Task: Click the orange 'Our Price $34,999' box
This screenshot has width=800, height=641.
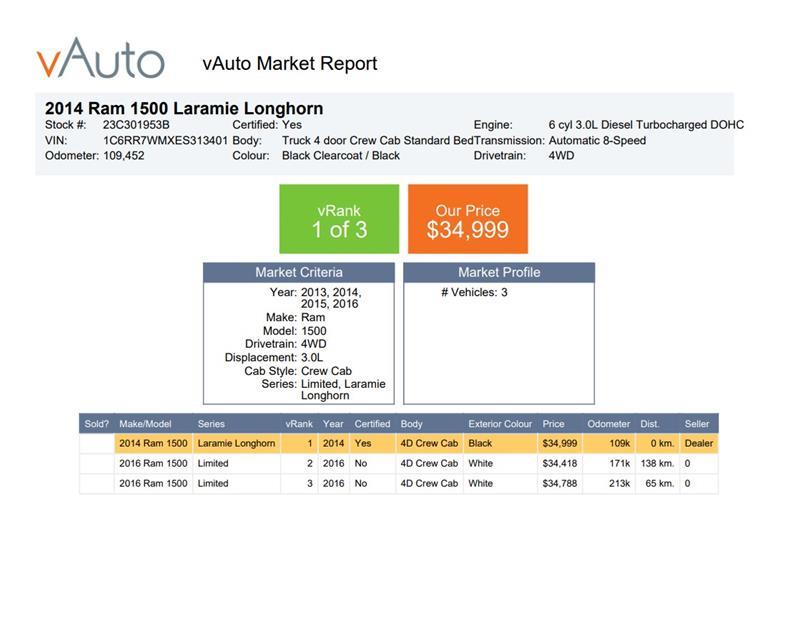Action: tap(468, 219)
